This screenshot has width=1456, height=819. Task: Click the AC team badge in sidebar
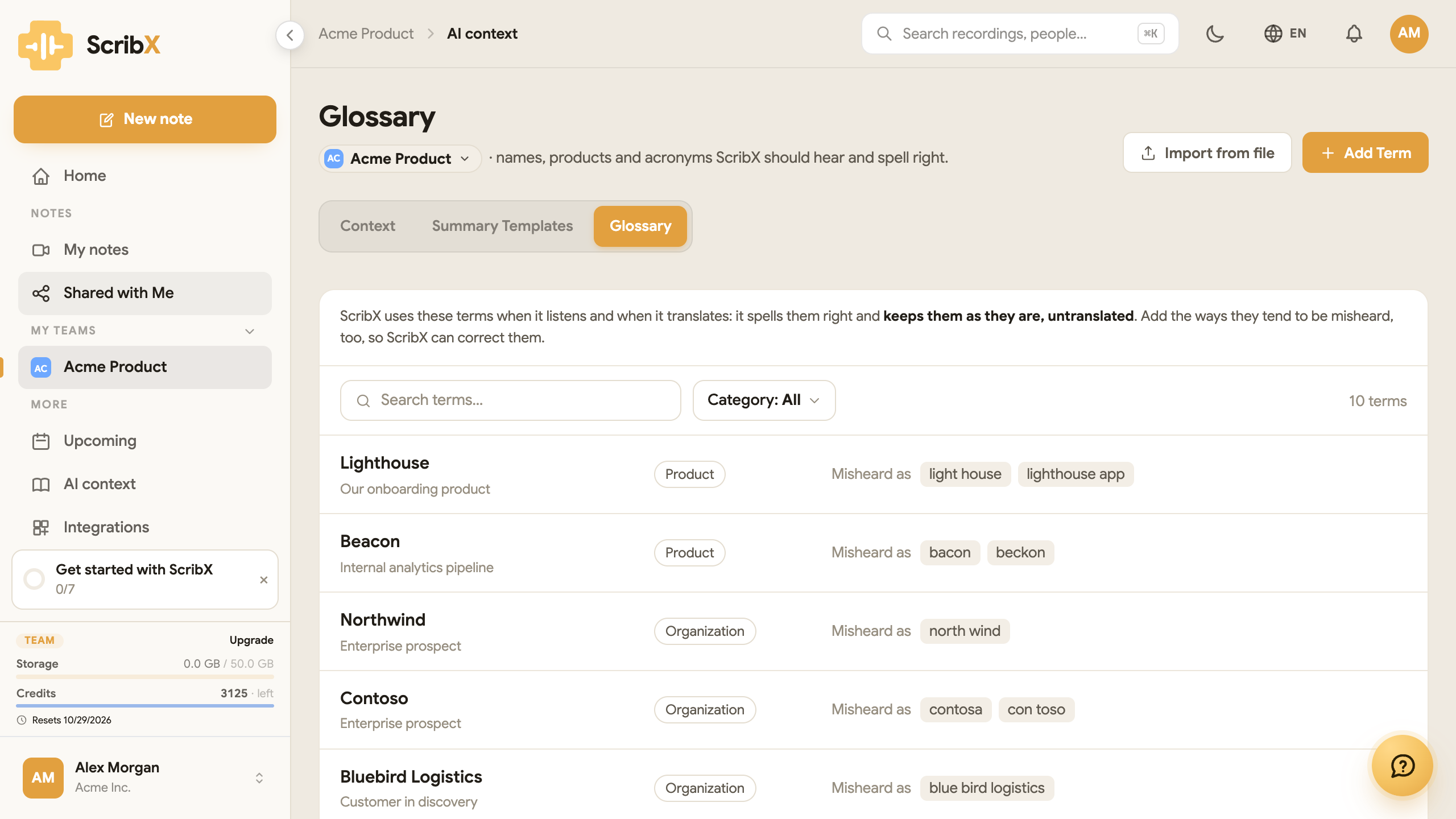(x=41, y=367)
